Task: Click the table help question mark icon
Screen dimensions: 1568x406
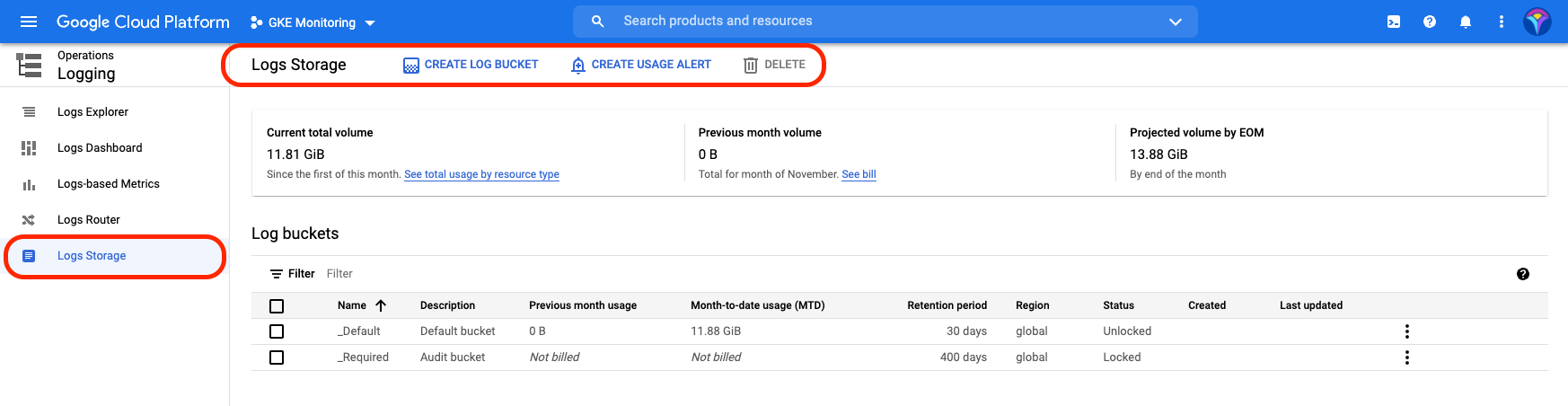Action: [x=1523, y=274]
